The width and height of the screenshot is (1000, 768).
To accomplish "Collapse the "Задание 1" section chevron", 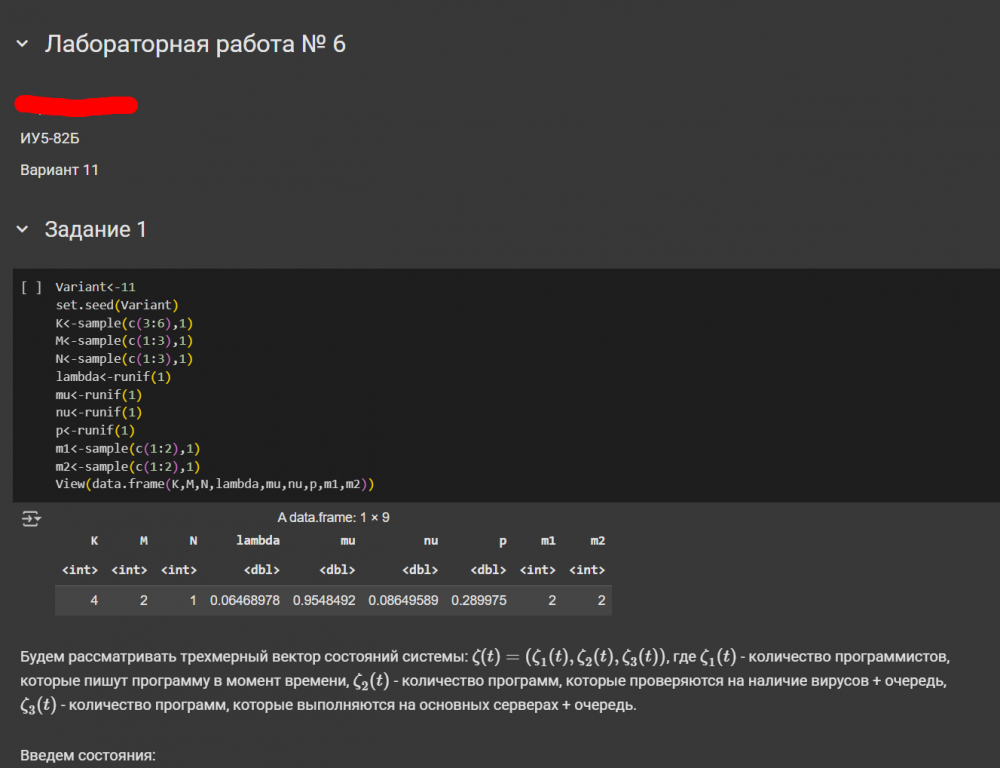I will point(22,230).
